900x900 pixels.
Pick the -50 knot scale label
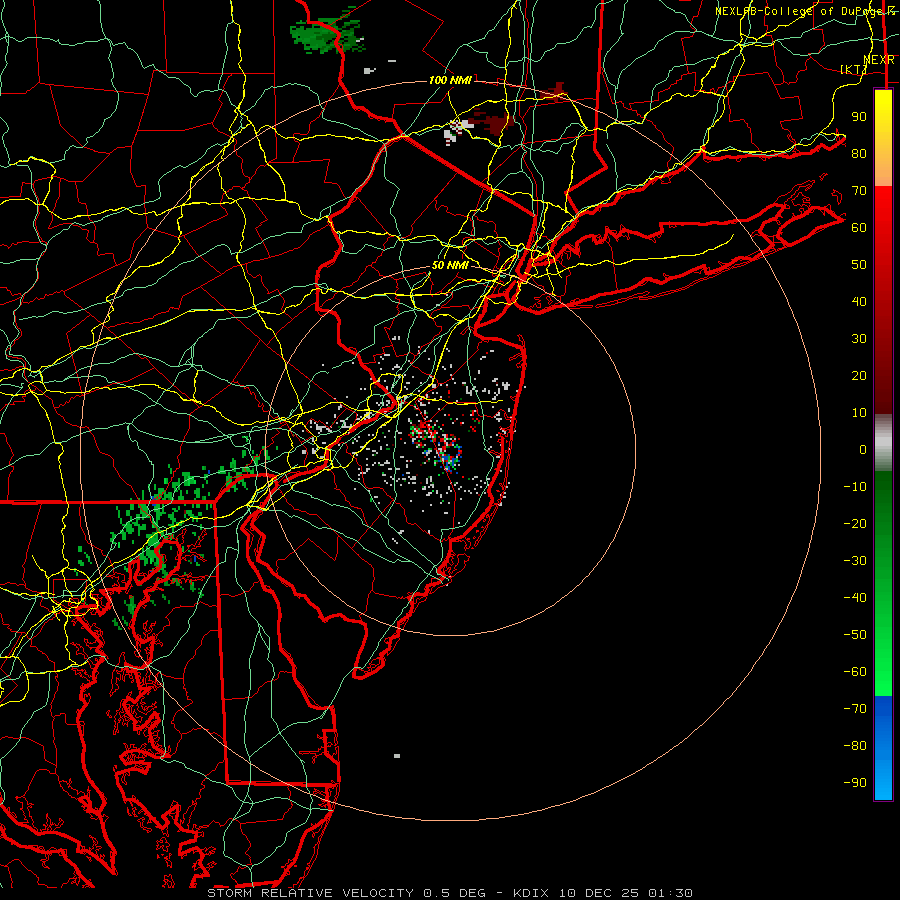point(855,635)
